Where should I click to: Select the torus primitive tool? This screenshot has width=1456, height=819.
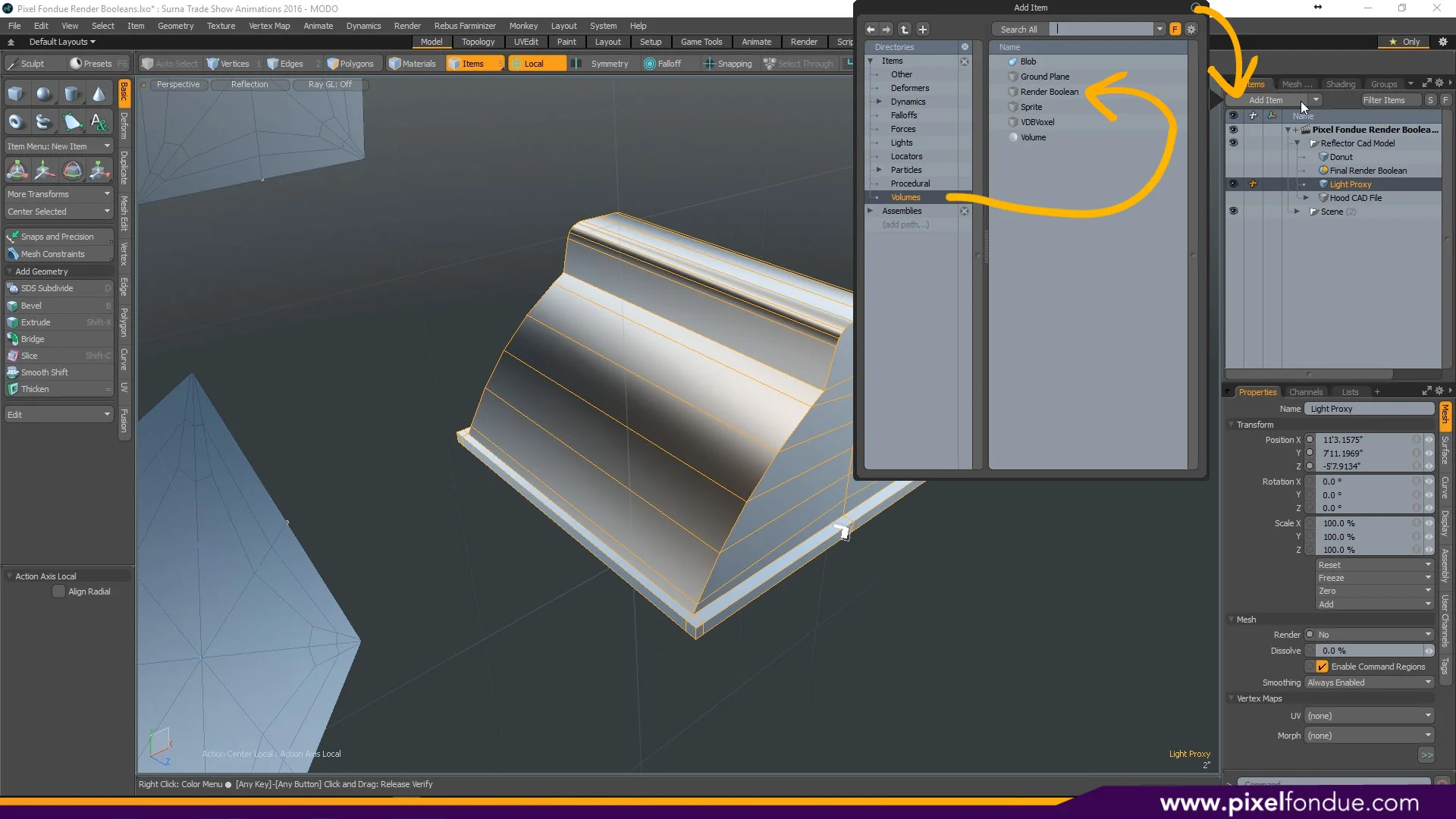[x=15, y=121]
